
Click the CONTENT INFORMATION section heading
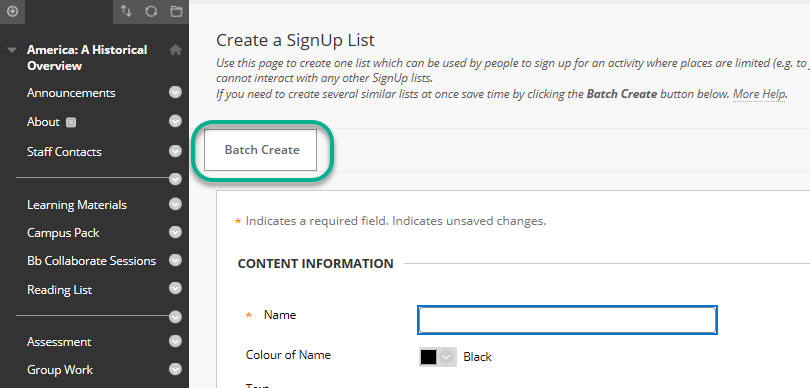(315, 263)
